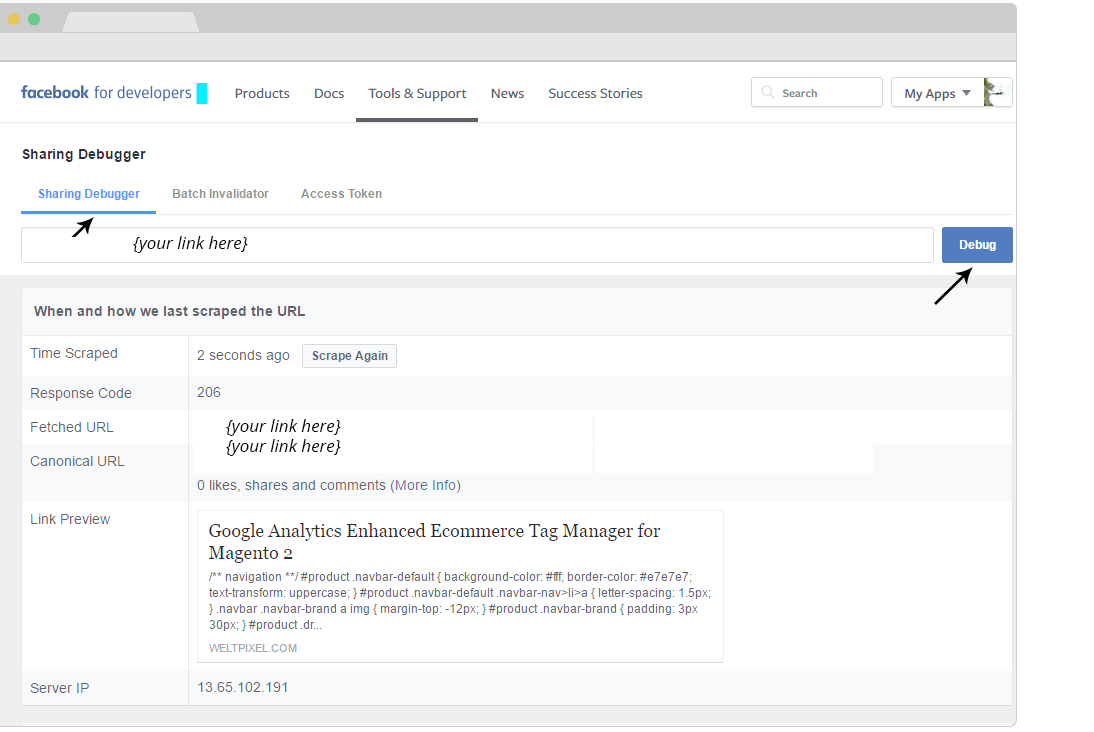The height and width of the screenshot is (732, 1094).
Task: Visit the Success Stories page
Action: point(595,93)
